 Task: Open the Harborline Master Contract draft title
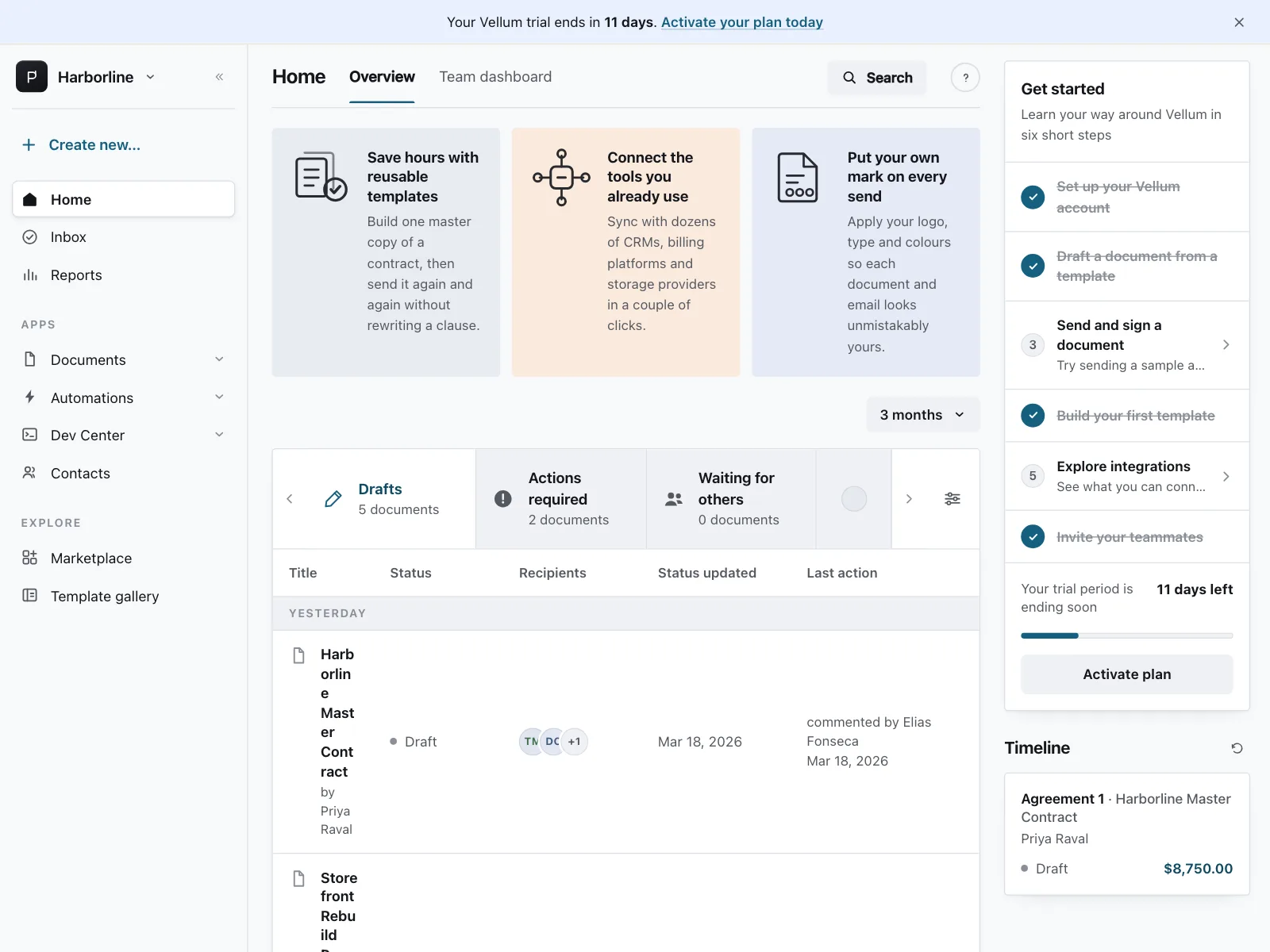[337, 712]
